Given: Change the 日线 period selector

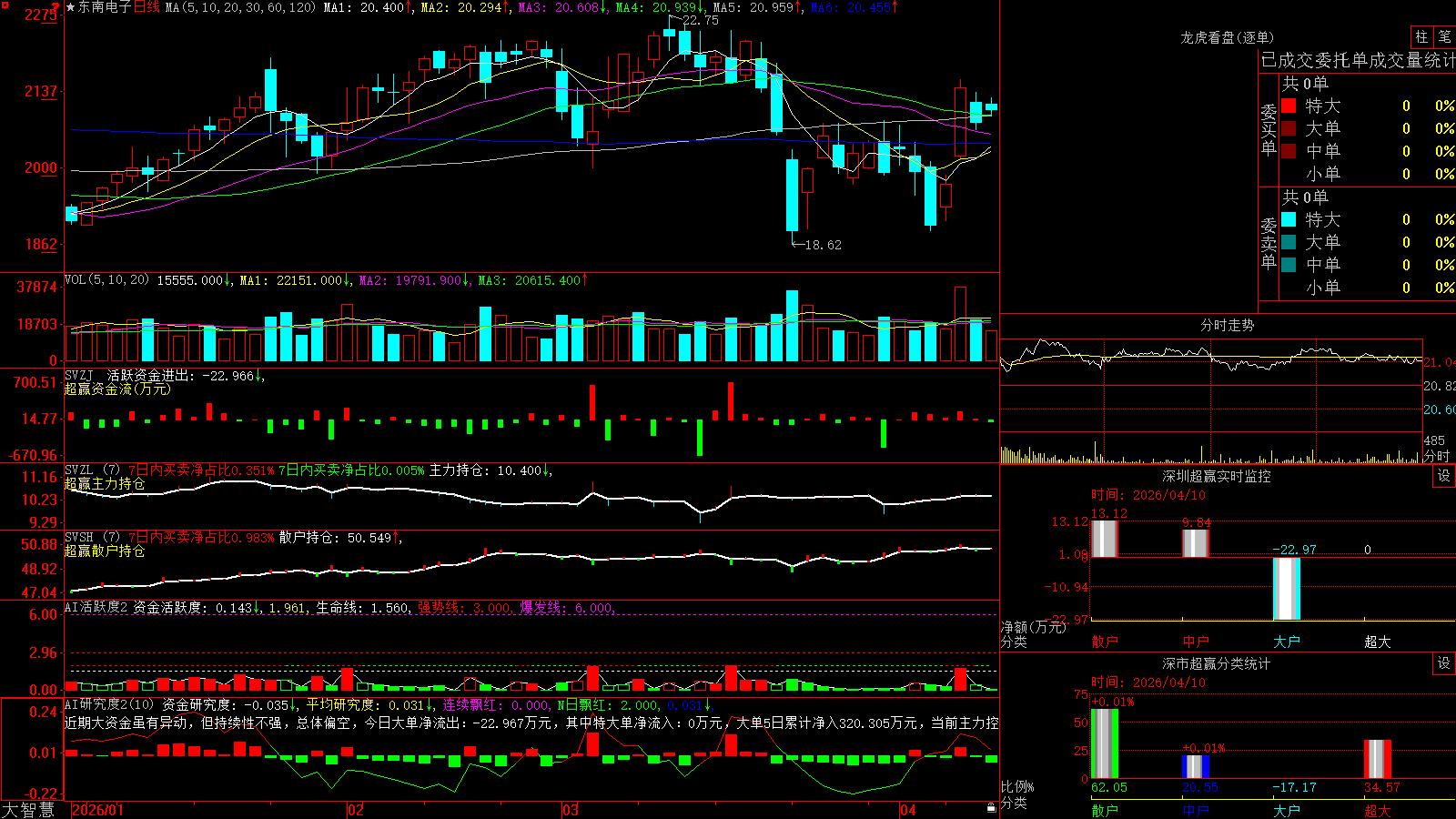Looking at the screenshot, I should tap(147, 7).
